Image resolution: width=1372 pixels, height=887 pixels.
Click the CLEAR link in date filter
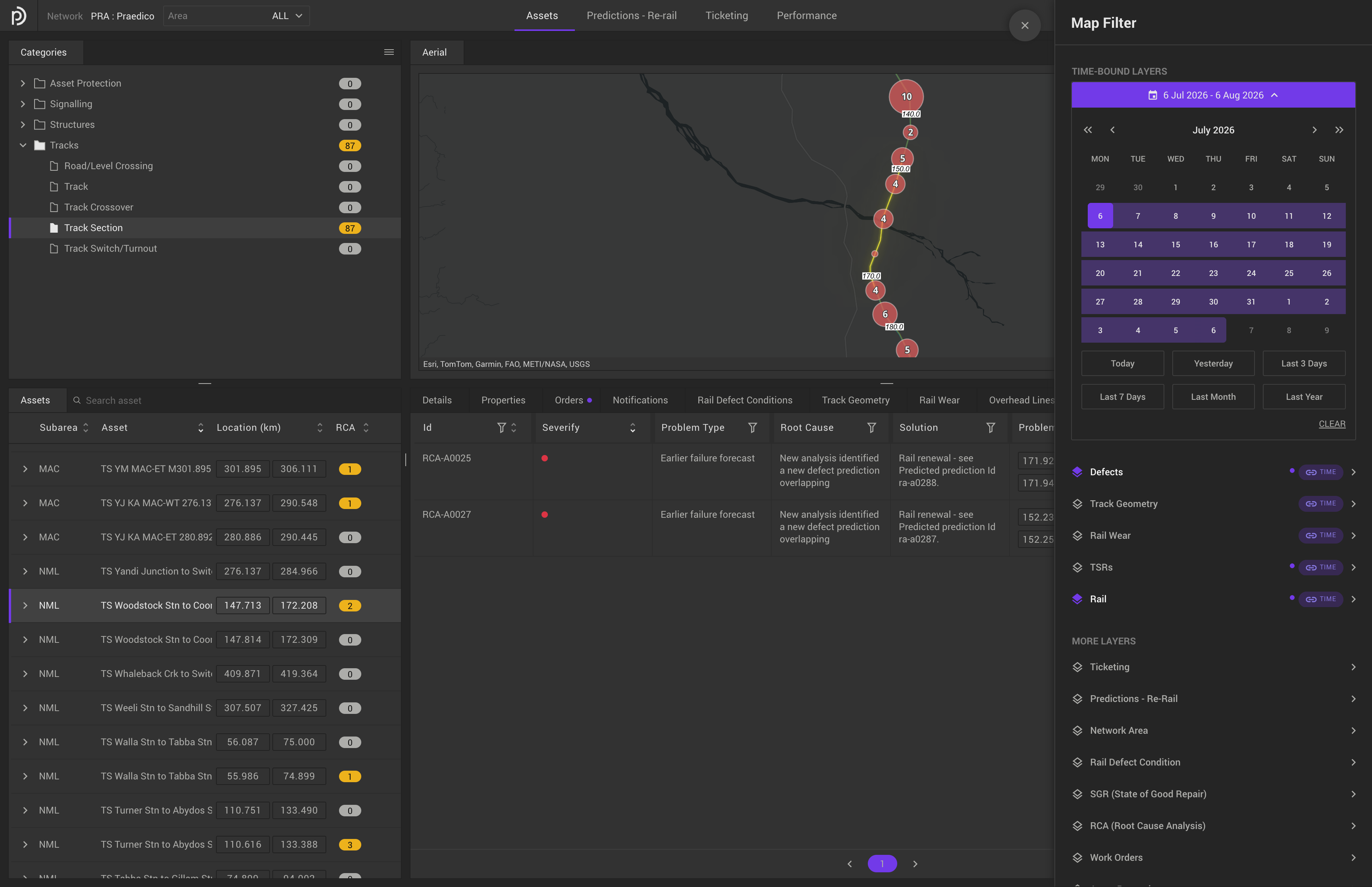click(1332, 424)
